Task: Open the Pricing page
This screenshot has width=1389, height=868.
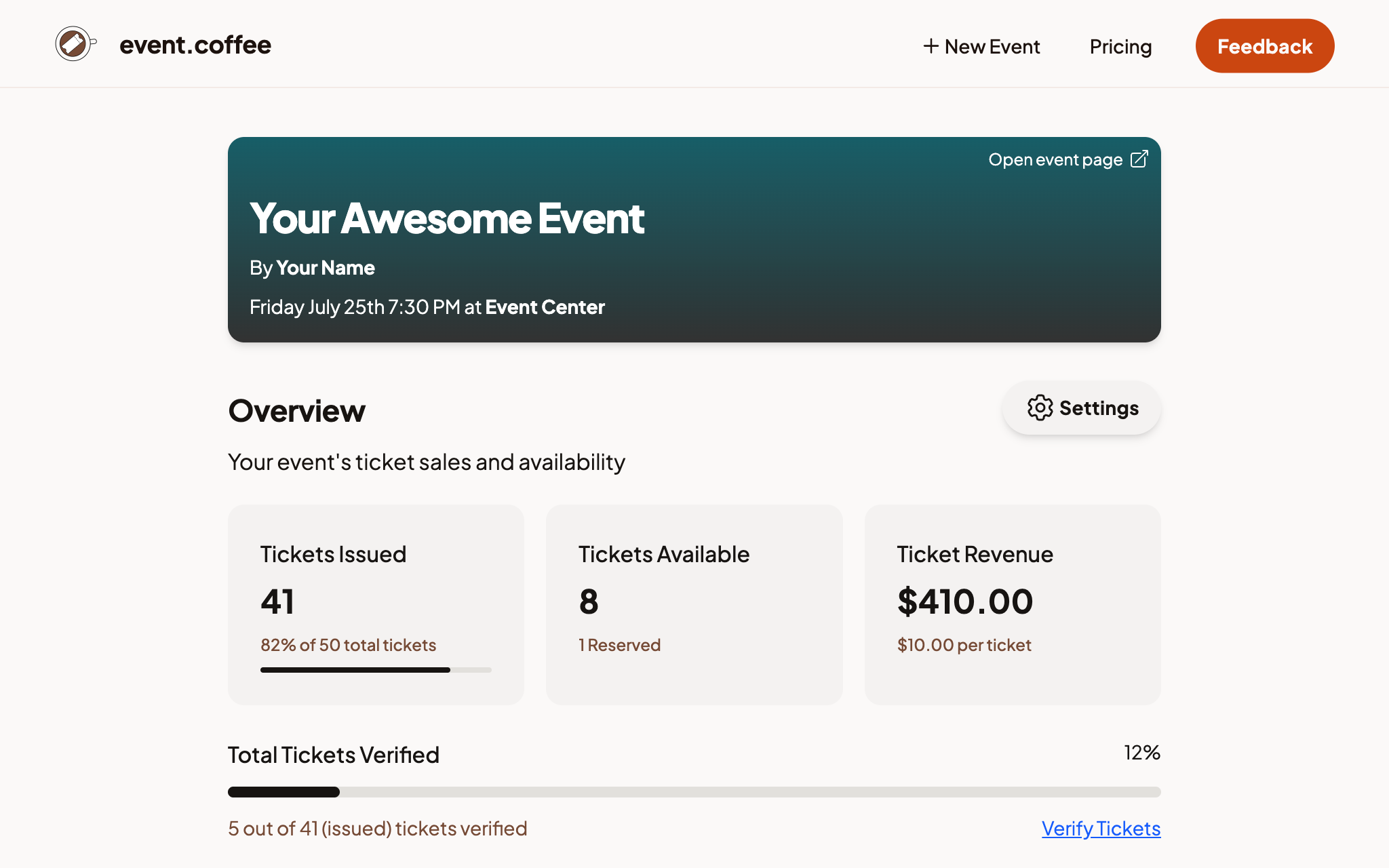Action: pos(1120,46)
